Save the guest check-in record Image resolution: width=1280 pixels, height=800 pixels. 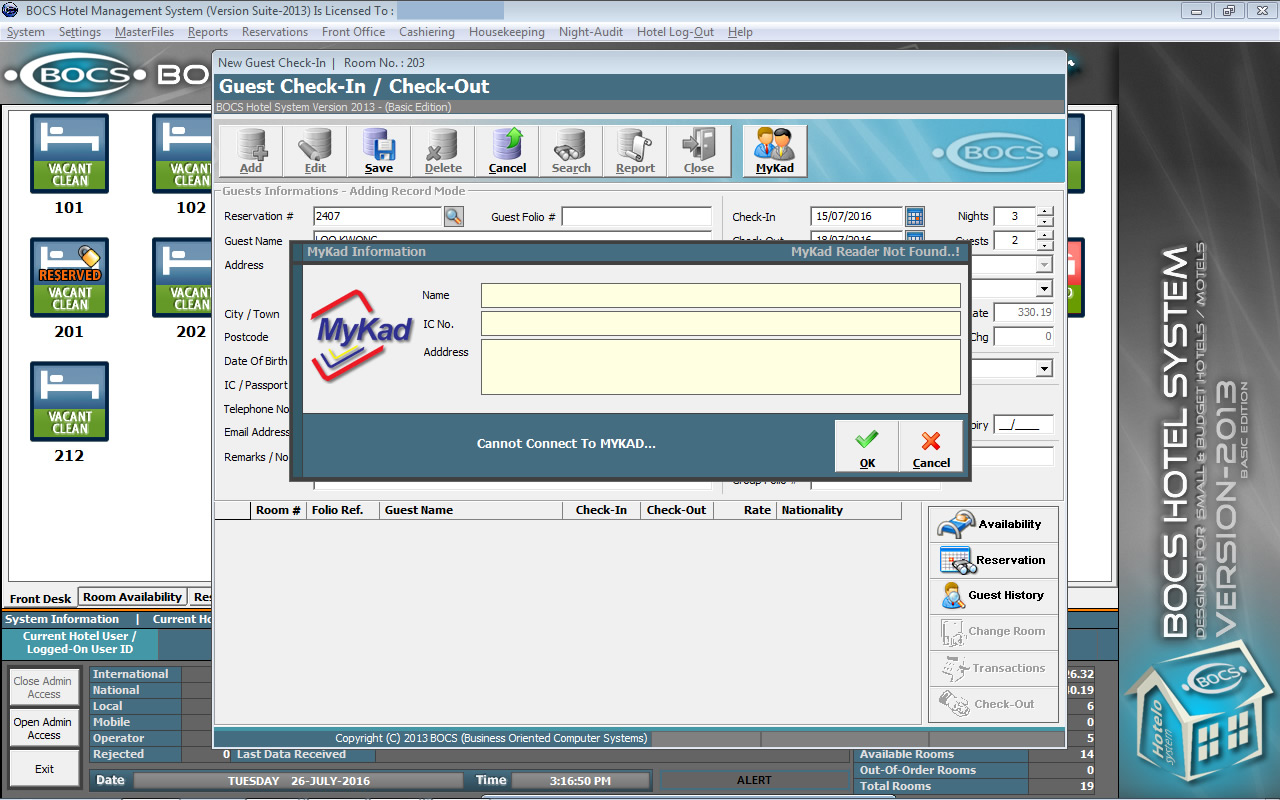379,152
